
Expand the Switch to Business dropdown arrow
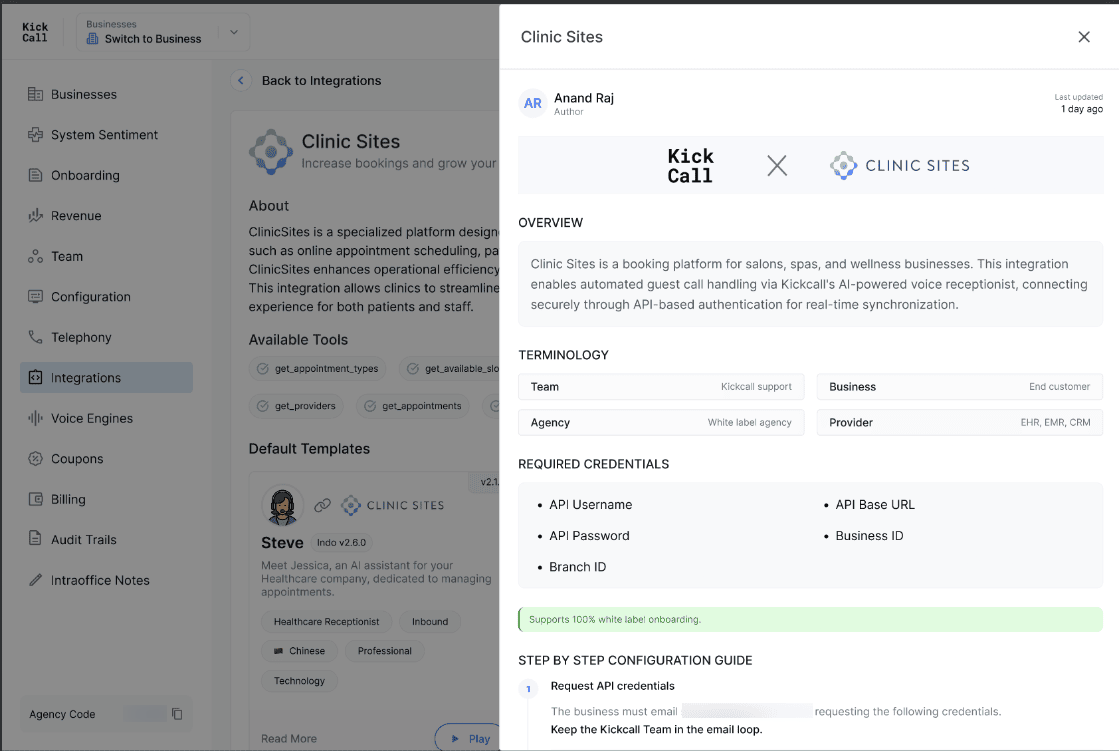[233, 32]
